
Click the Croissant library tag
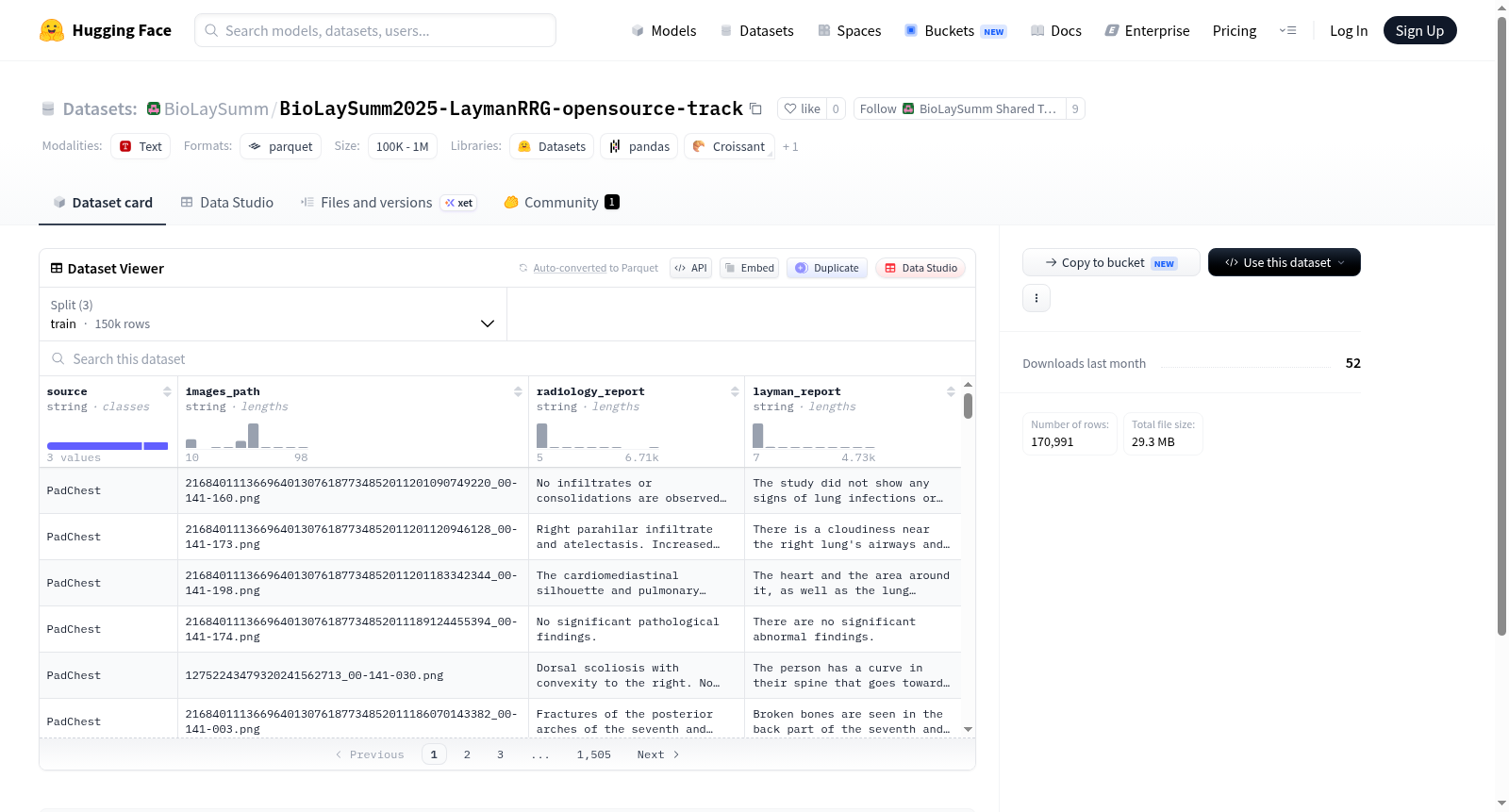pos(729,146)
